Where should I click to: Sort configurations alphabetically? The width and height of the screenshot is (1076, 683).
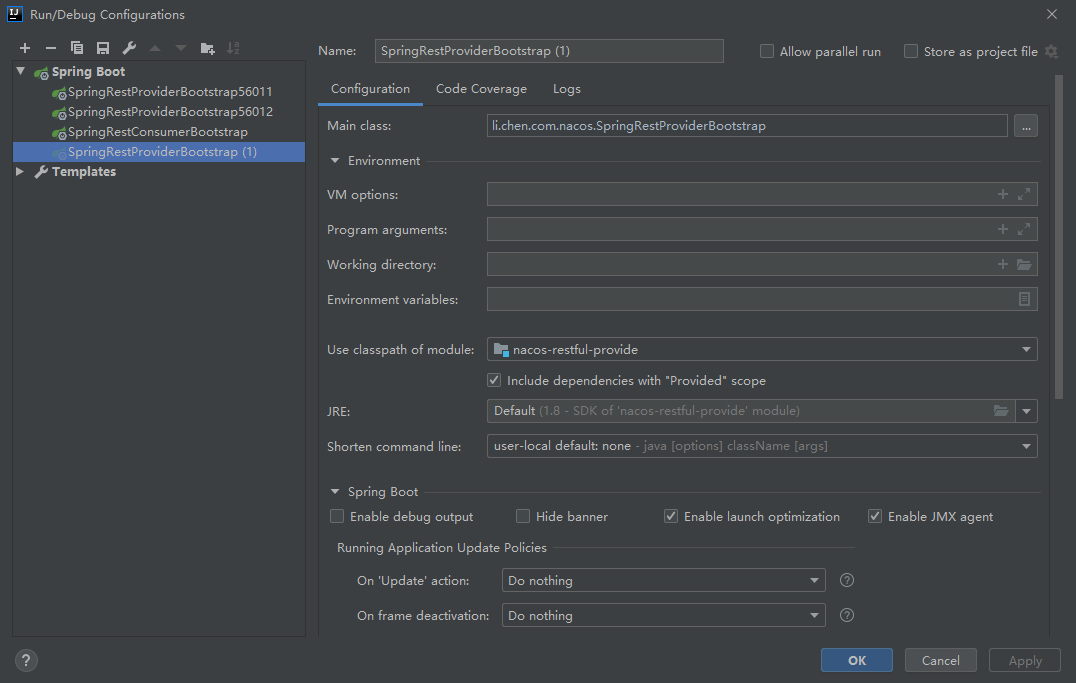233,48
